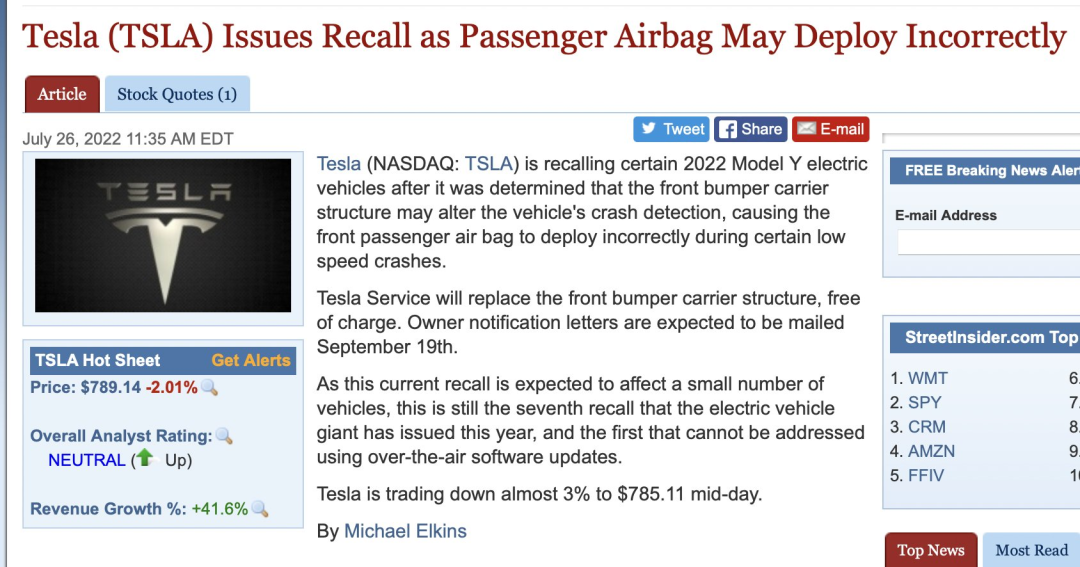This screenshot has height=567, width=1080.
Task: Open the Tesla company link in article
Action: 338,164
